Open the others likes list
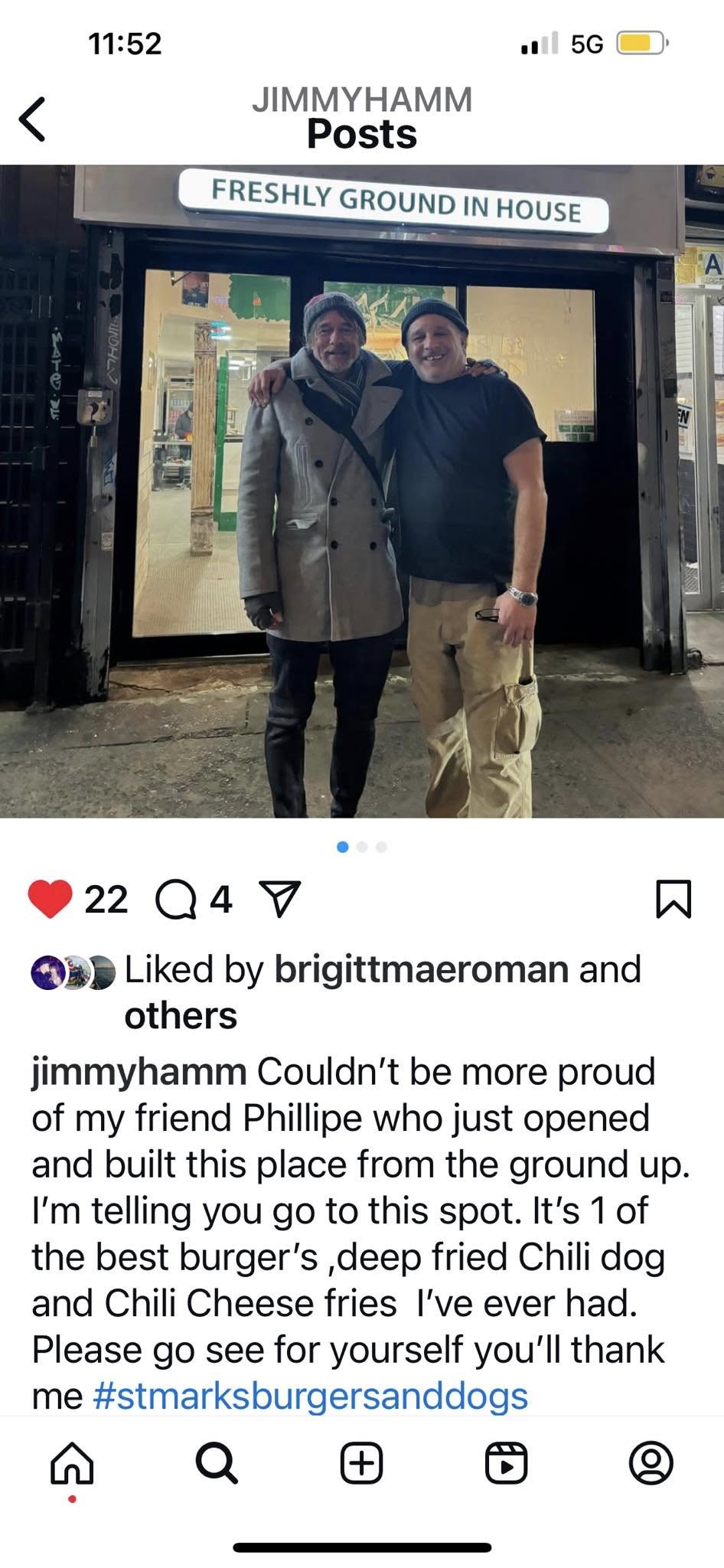Image resolution: width=724 pixels, height=1568 pixels. click(181, 1016)
